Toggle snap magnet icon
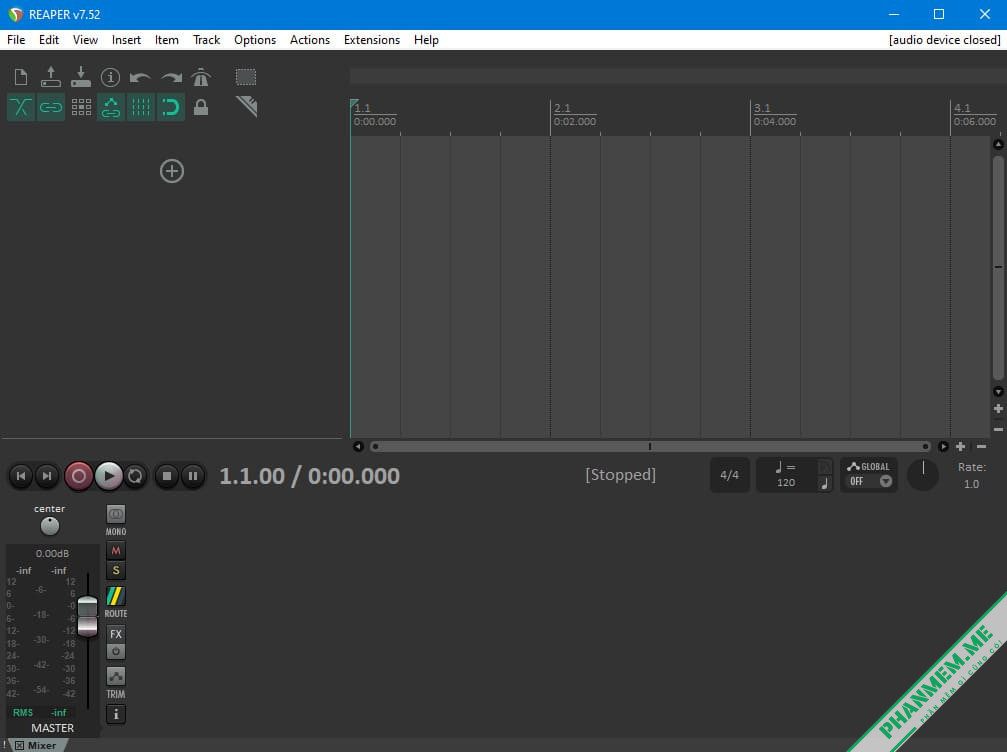The image size is (1007, 752). (x=171, y=107)
